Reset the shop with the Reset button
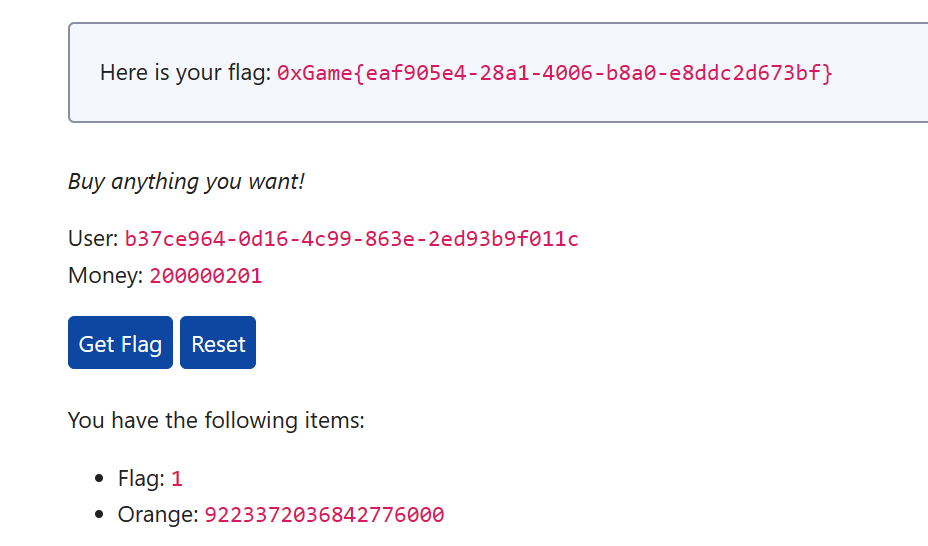 click(218, 343)
